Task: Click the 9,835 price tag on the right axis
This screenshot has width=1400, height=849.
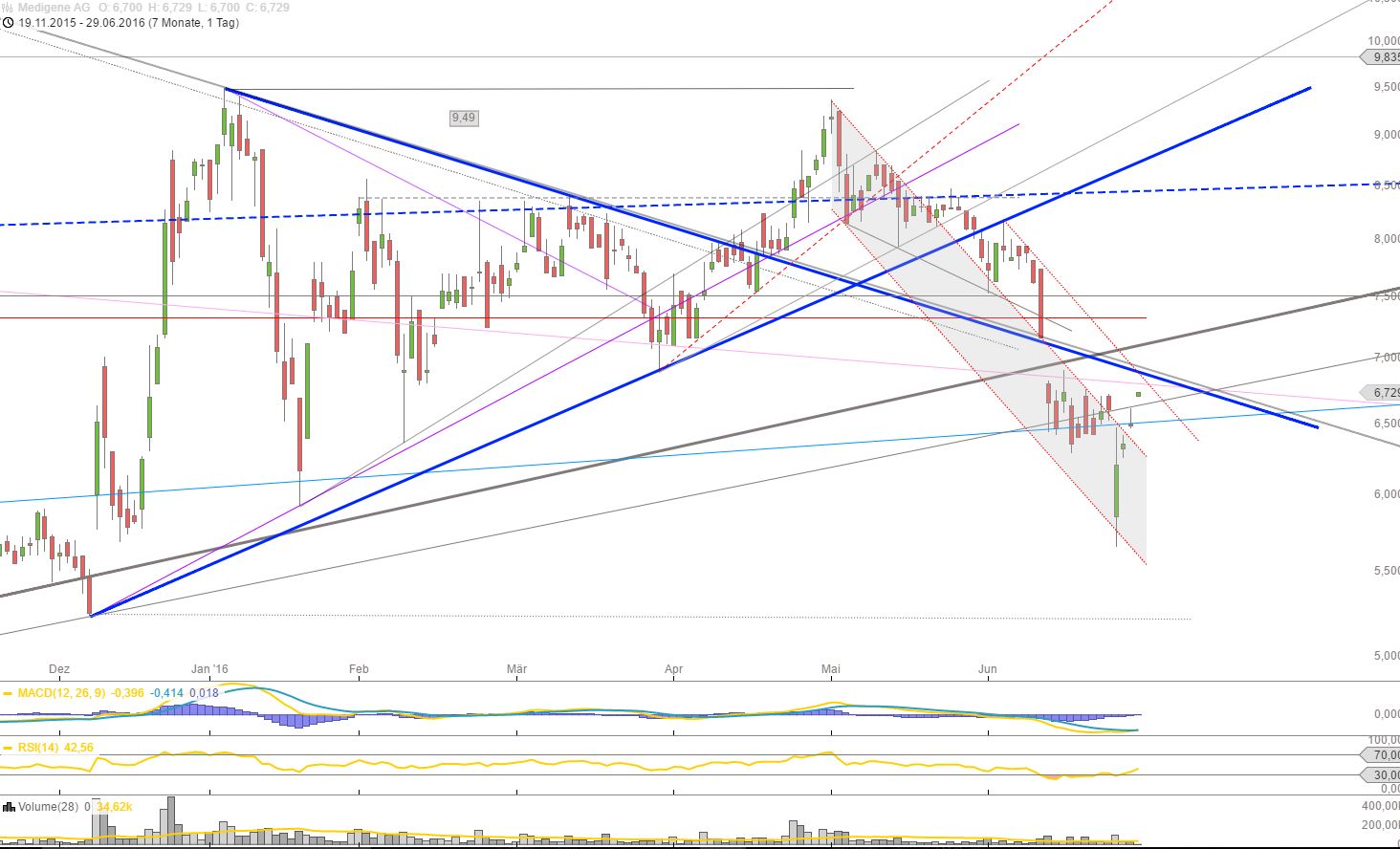Action: pos(1381,57)
